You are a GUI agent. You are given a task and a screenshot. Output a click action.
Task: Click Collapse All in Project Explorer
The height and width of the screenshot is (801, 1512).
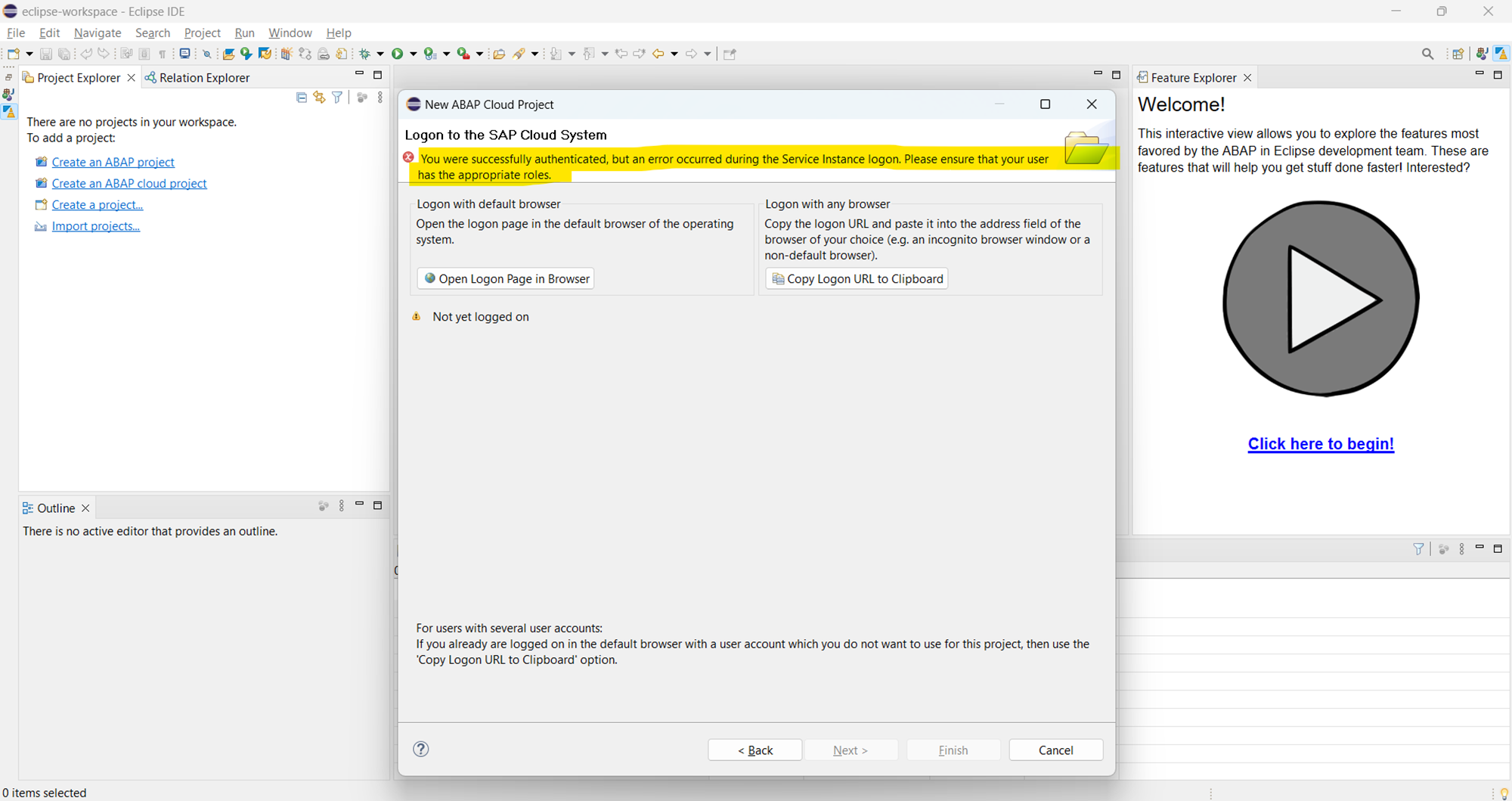[x=301, y=98]
